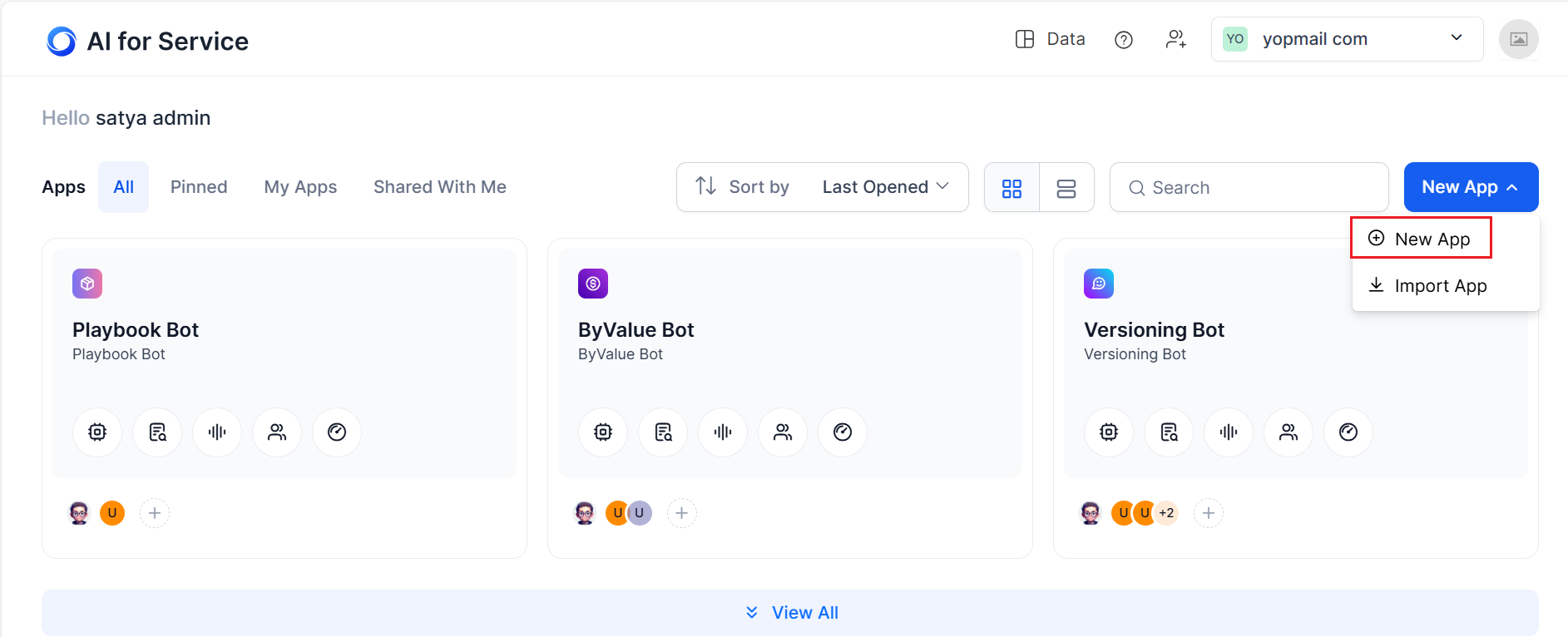Click the chip icon on Playbook Bot card
Viewport: 1568px width, 637px height.
coord(97,432)
